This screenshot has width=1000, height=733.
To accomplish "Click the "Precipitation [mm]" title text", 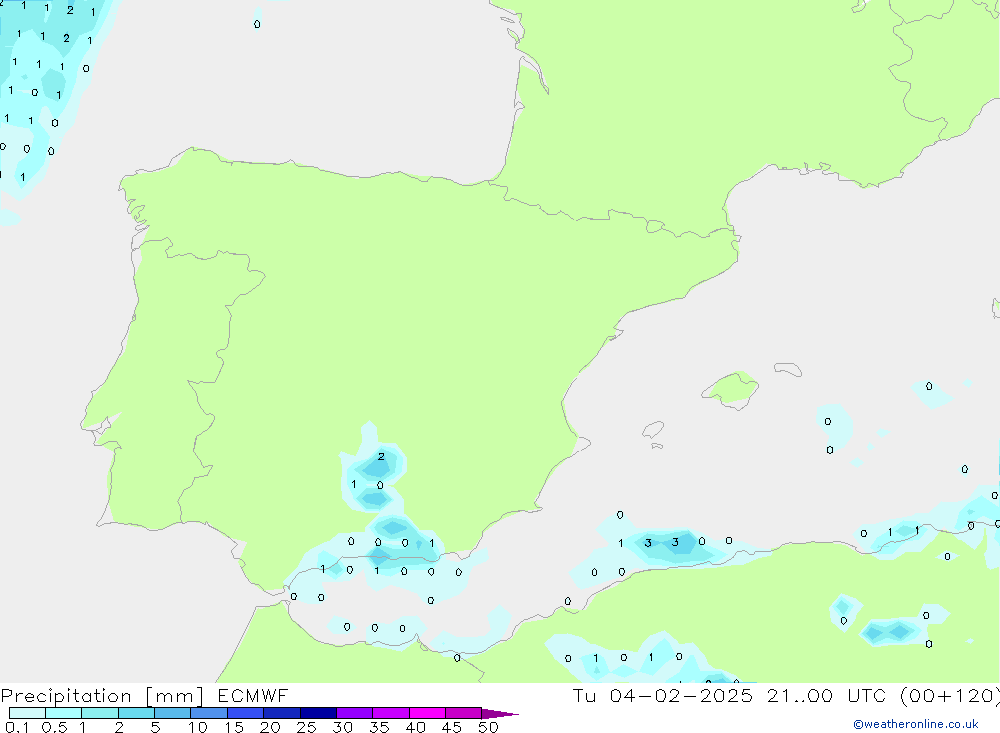I will click(102, 696).
